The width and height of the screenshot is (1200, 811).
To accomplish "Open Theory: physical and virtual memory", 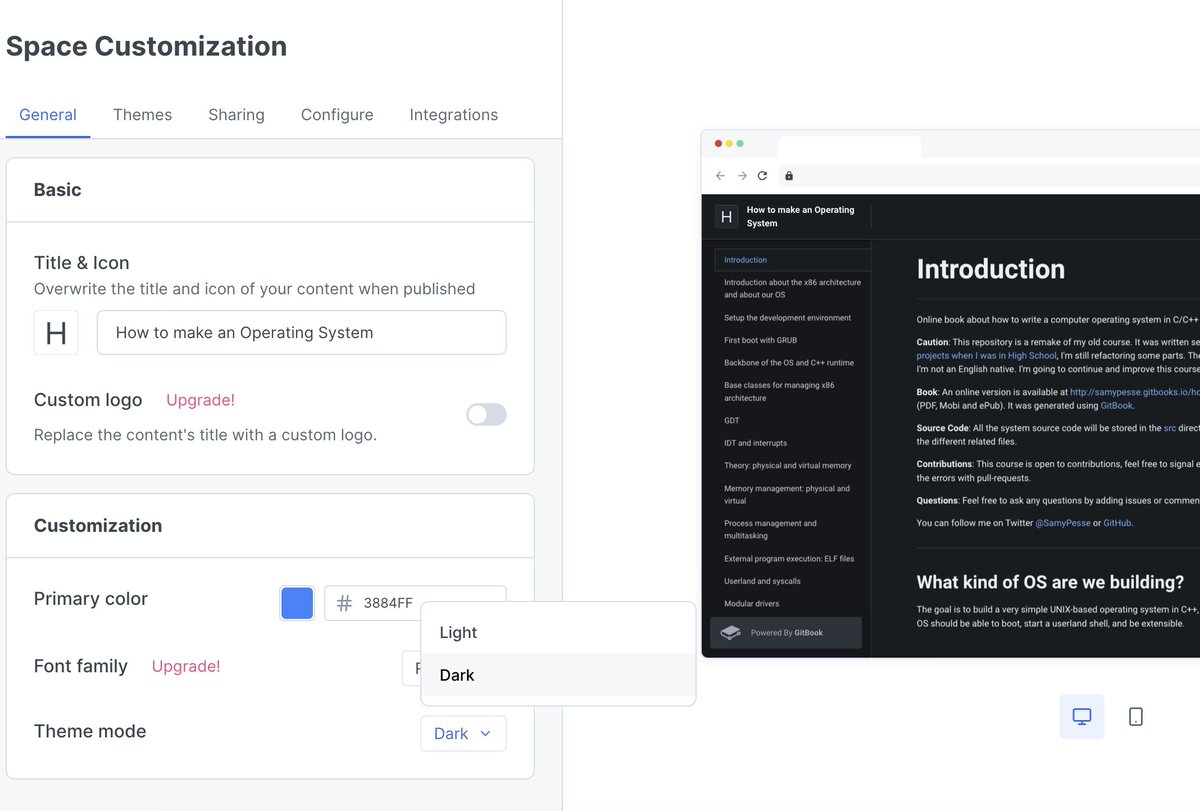I will pos(787,466).
